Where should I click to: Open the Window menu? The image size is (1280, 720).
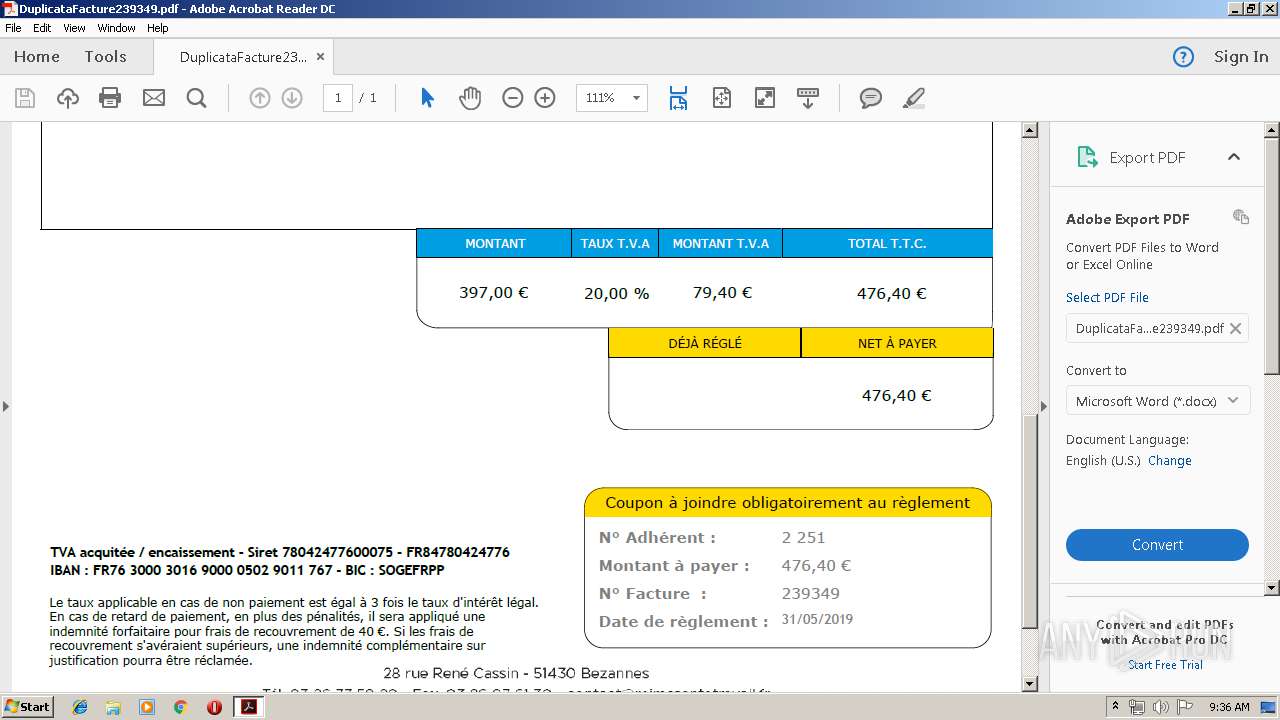click(116, 28)
